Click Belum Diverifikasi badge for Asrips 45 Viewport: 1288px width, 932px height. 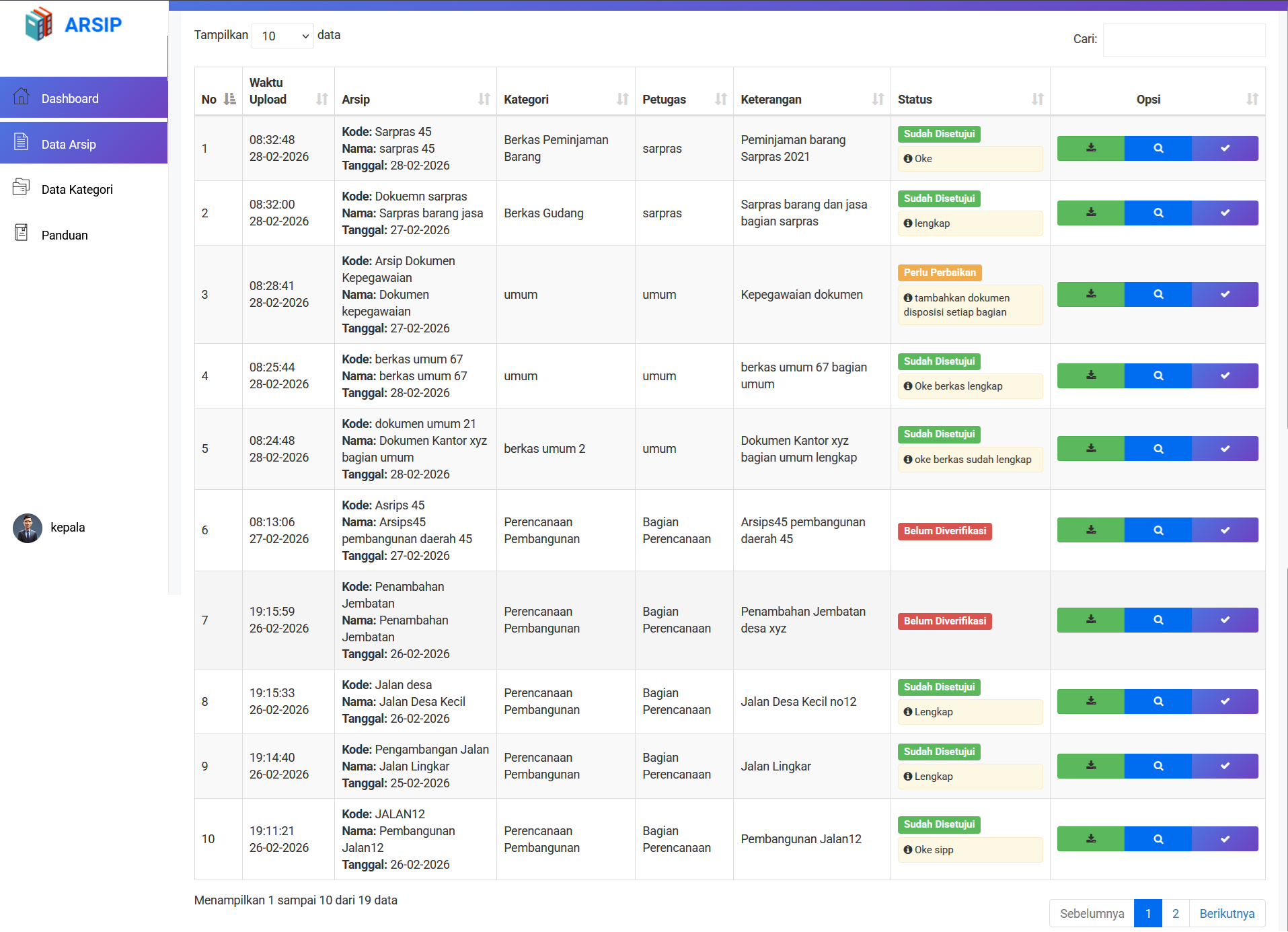click(945, 531)
